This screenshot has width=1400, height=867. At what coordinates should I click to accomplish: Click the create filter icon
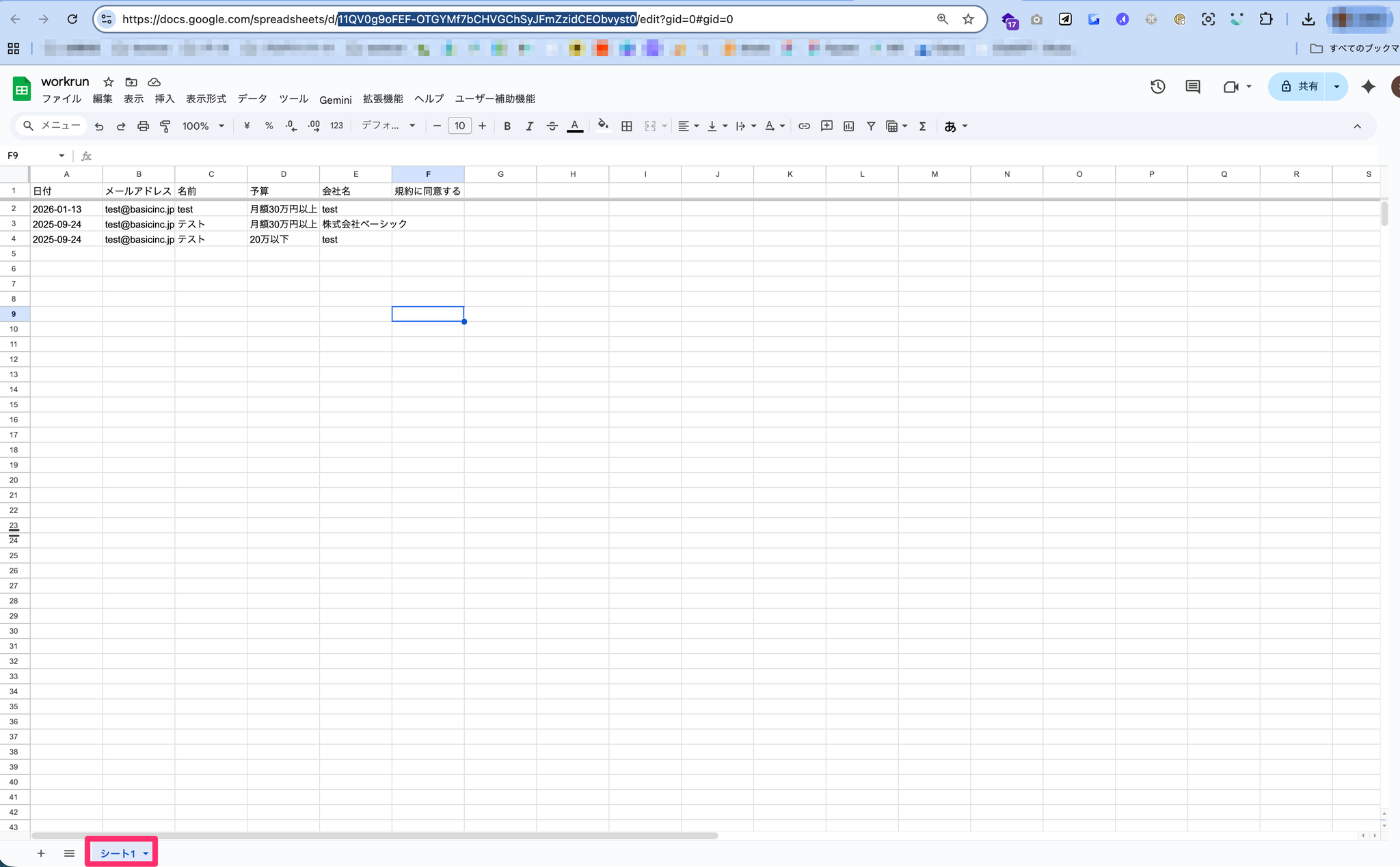click(x=871, y=126)
